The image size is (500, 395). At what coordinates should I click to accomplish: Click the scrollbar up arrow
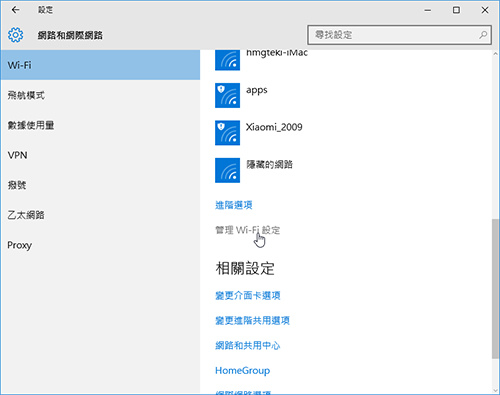495,54
